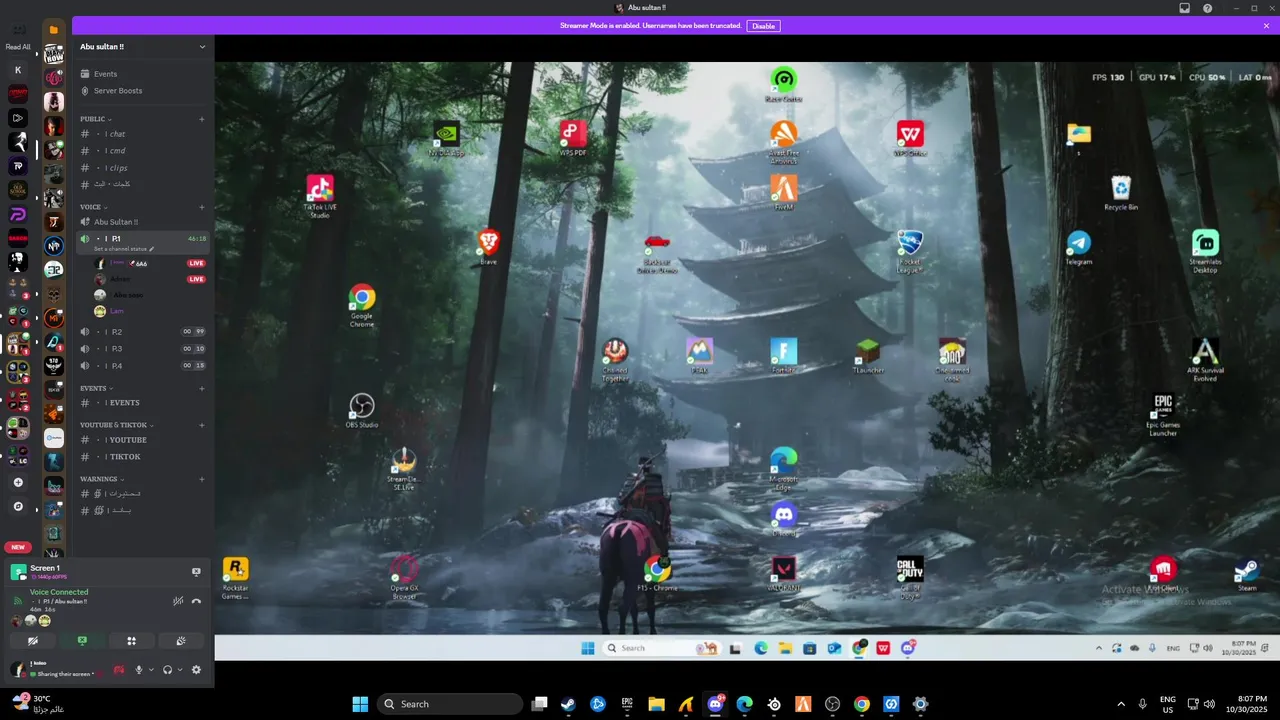
Task: Click TikTok LIVE Studio icon in shared stream
Action: click(x=320, y=188)
